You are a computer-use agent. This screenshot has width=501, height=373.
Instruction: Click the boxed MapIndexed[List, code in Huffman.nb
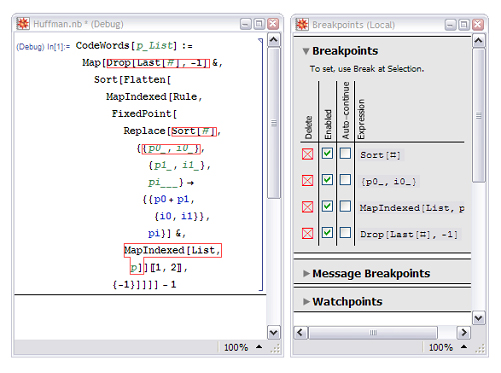pos(173,250)
